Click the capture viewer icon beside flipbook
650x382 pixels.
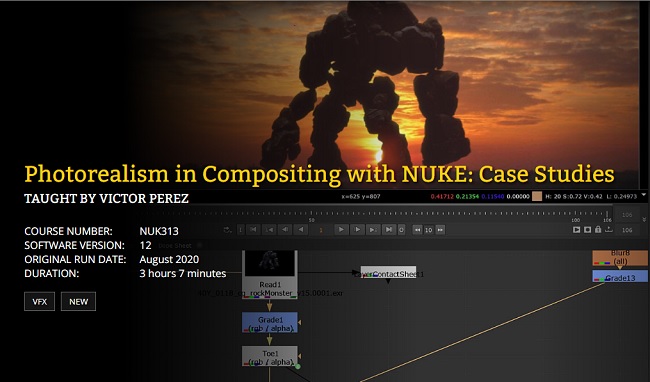click(x=587, y=230)
